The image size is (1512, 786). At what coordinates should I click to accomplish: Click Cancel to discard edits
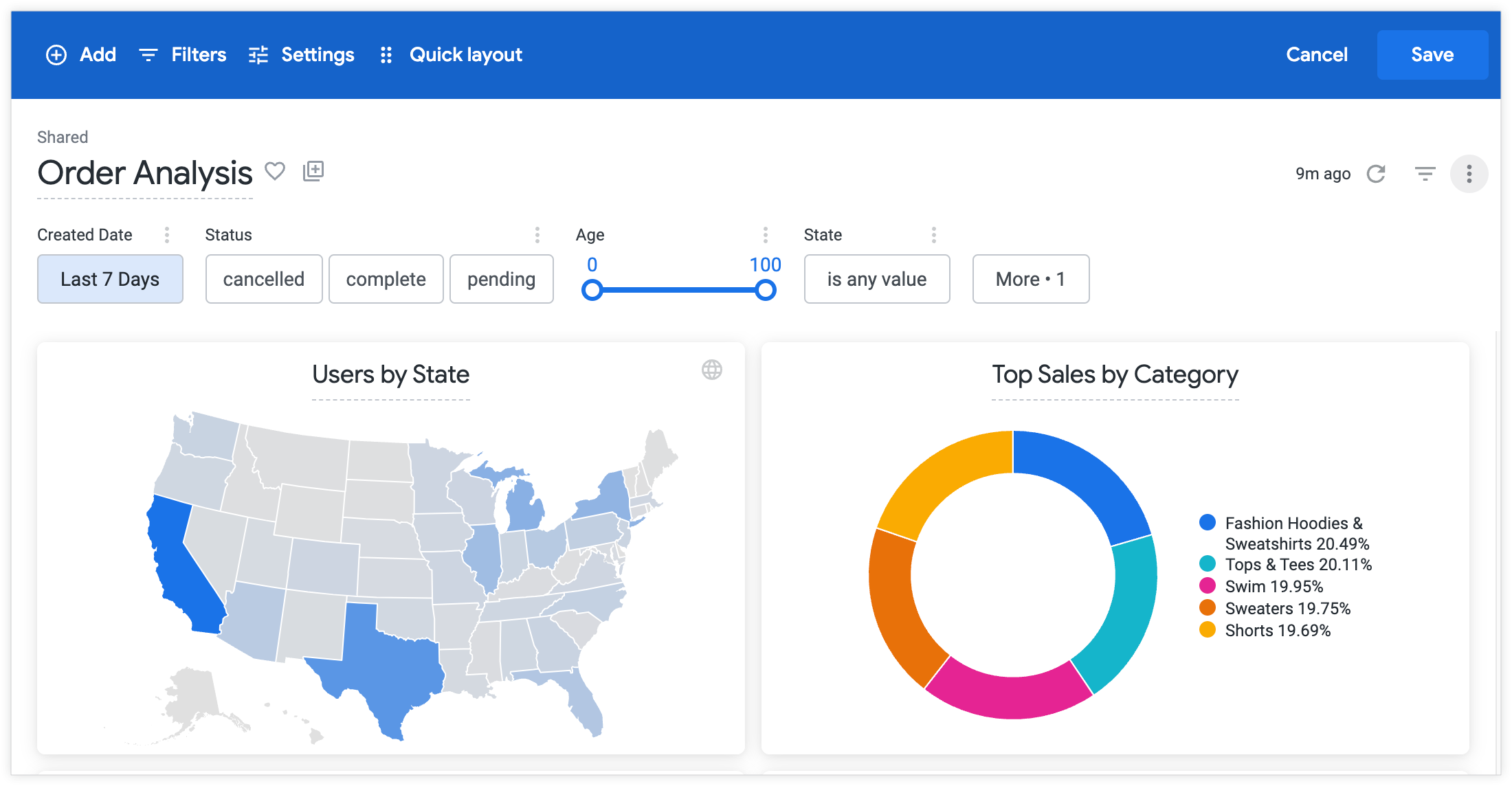tap(1316, 55)
